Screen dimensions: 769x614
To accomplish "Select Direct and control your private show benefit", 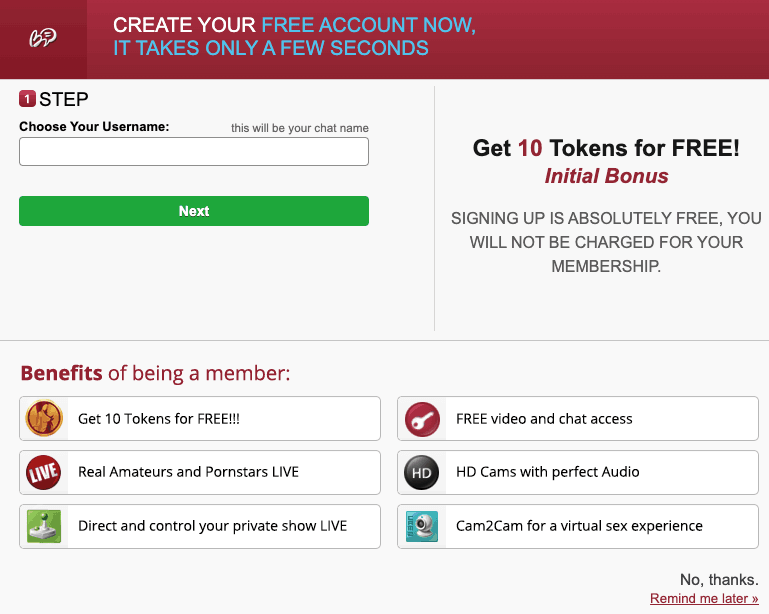I will 200,526.
